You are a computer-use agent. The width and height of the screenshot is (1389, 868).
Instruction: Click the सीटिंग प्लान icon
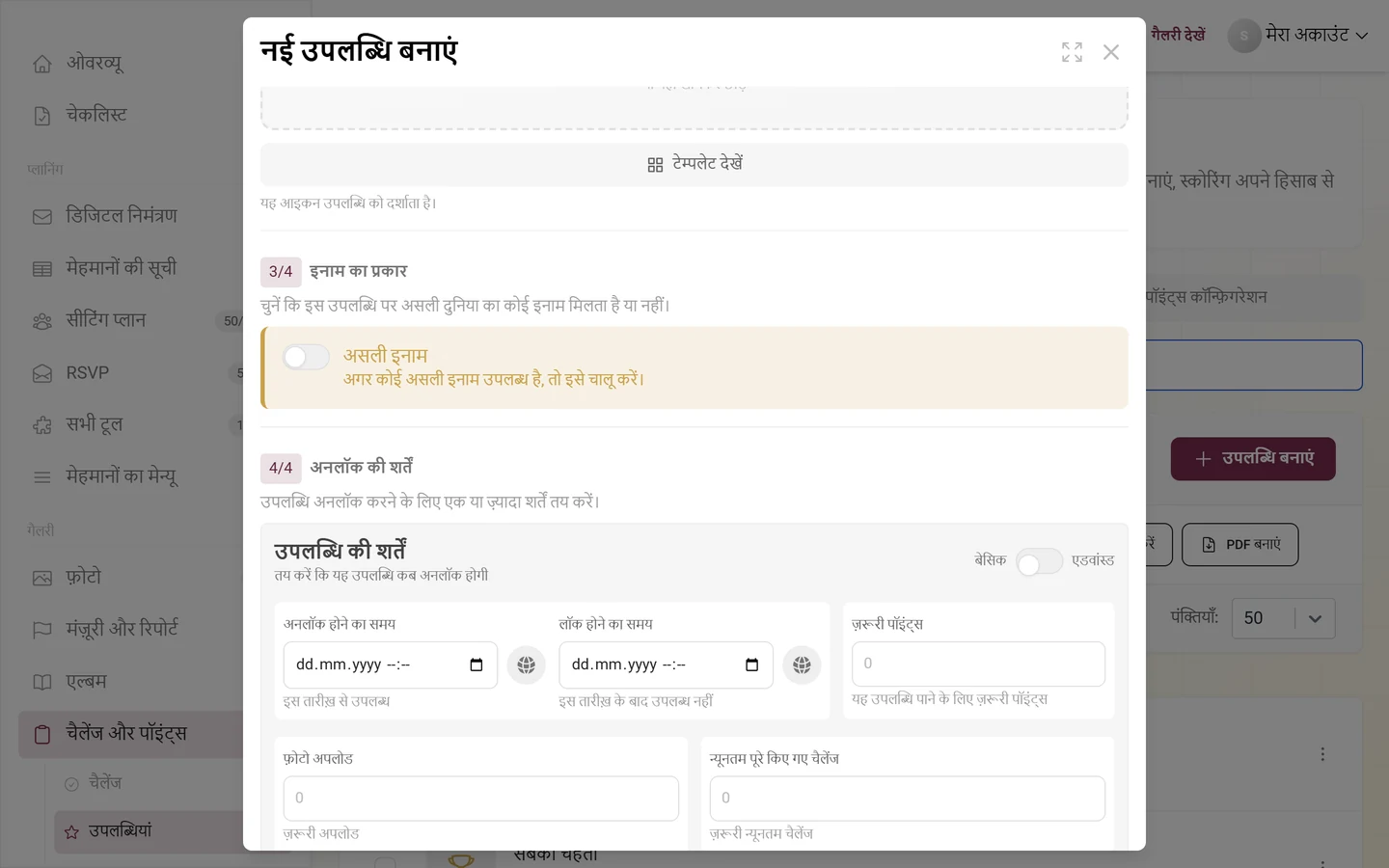click(42, 321)
